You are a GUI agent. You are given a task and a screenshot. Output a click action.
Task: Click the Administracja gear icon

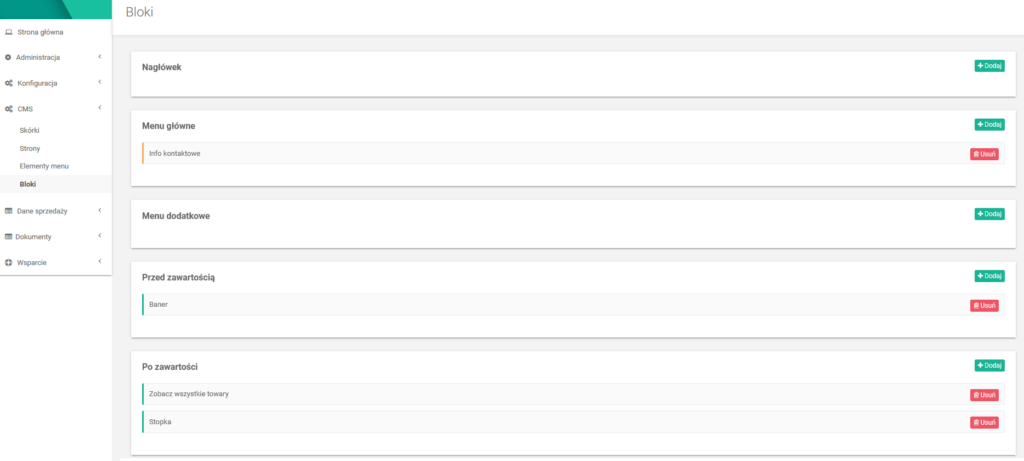coord(8,57)
